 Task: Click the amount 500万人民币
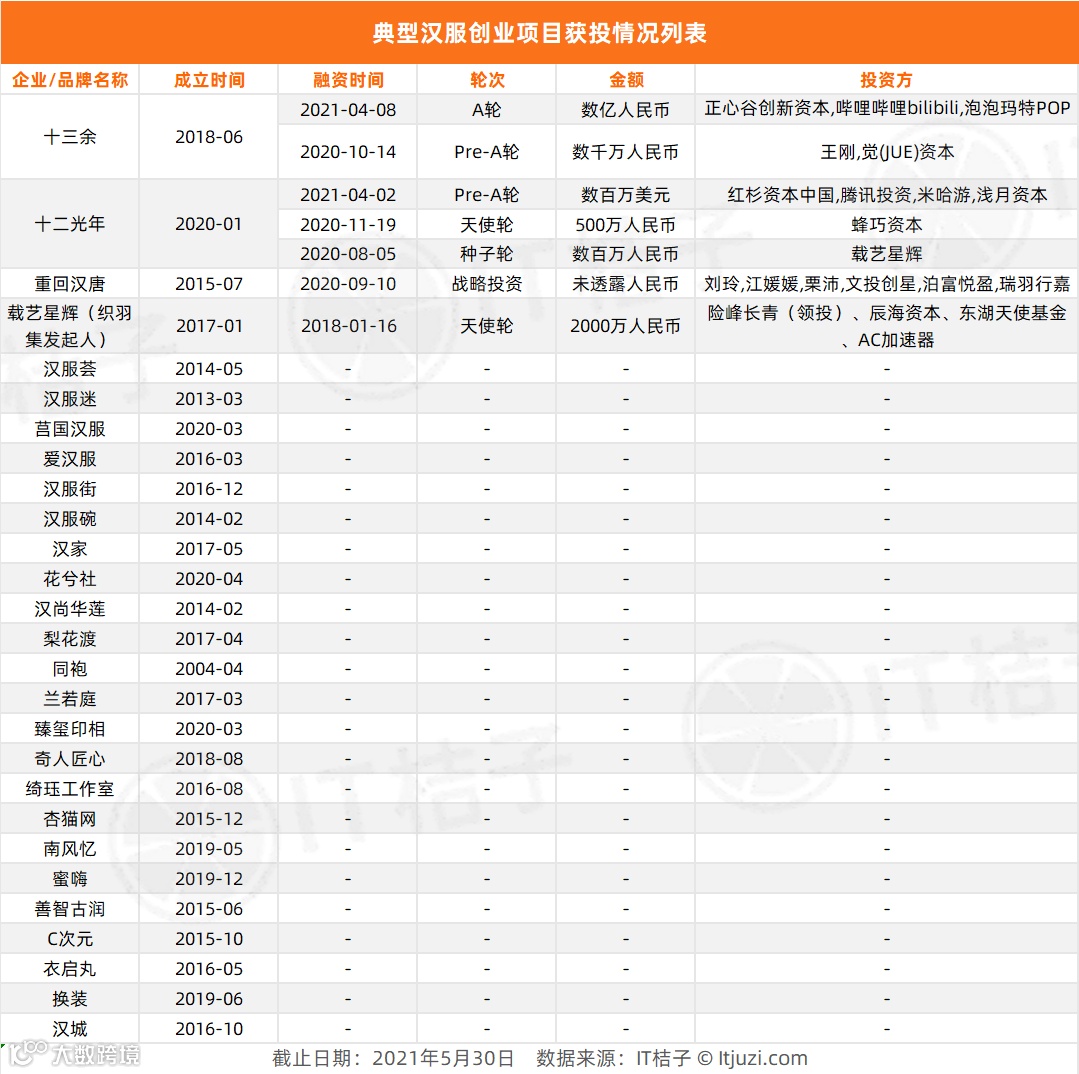(x=626, y=225)
